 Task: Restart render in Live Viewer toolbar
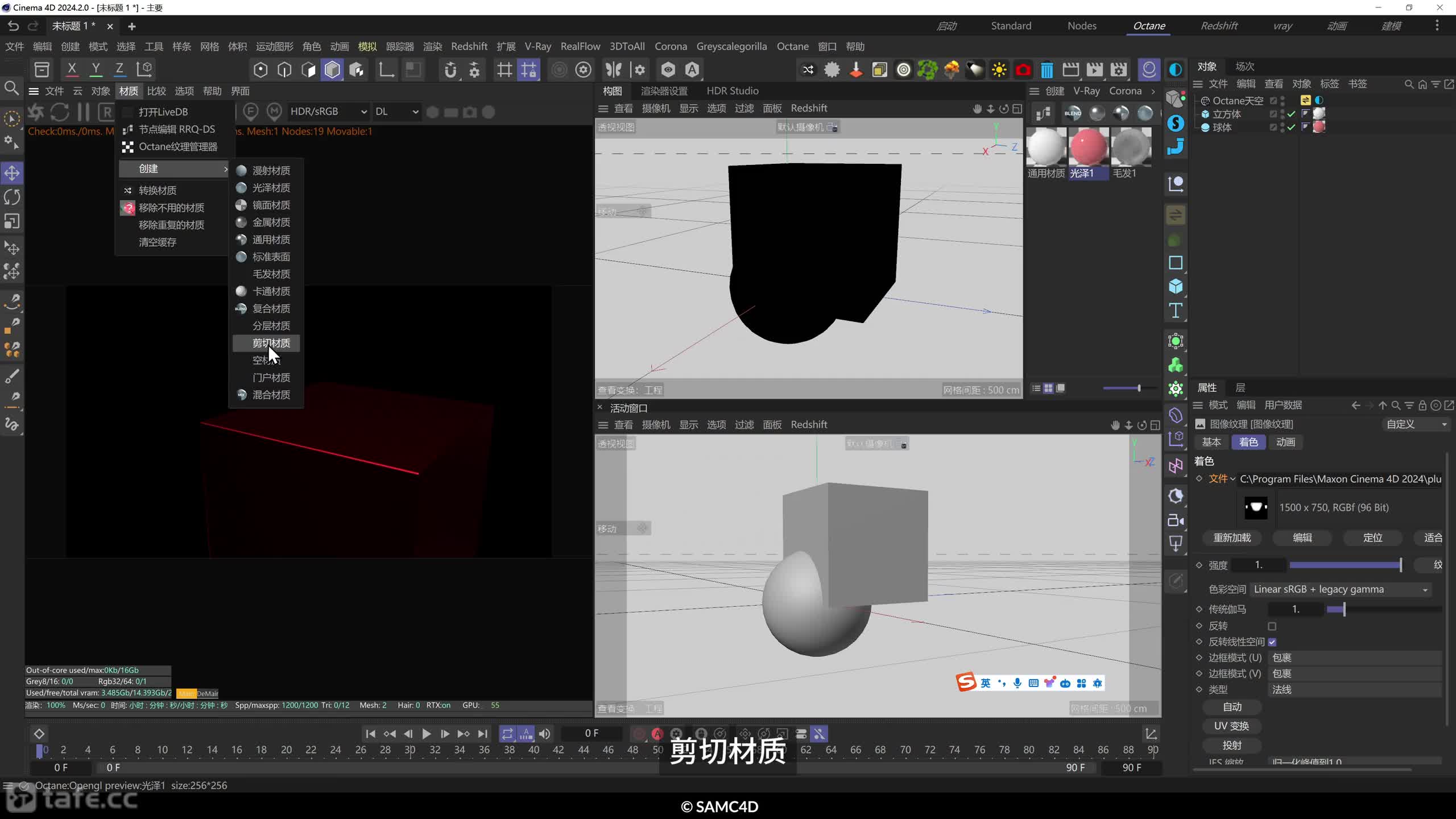click(60, 112)
